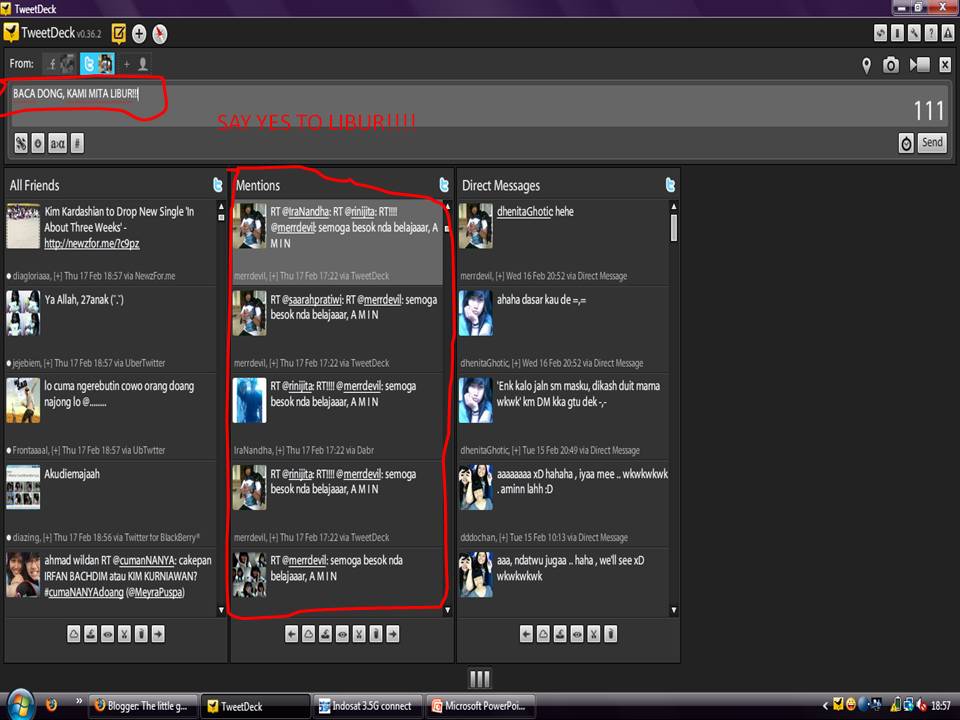The width and height of the screenshot is (960, 720).
Task: Close the compose panel with X
Action: tap(945, 64)
